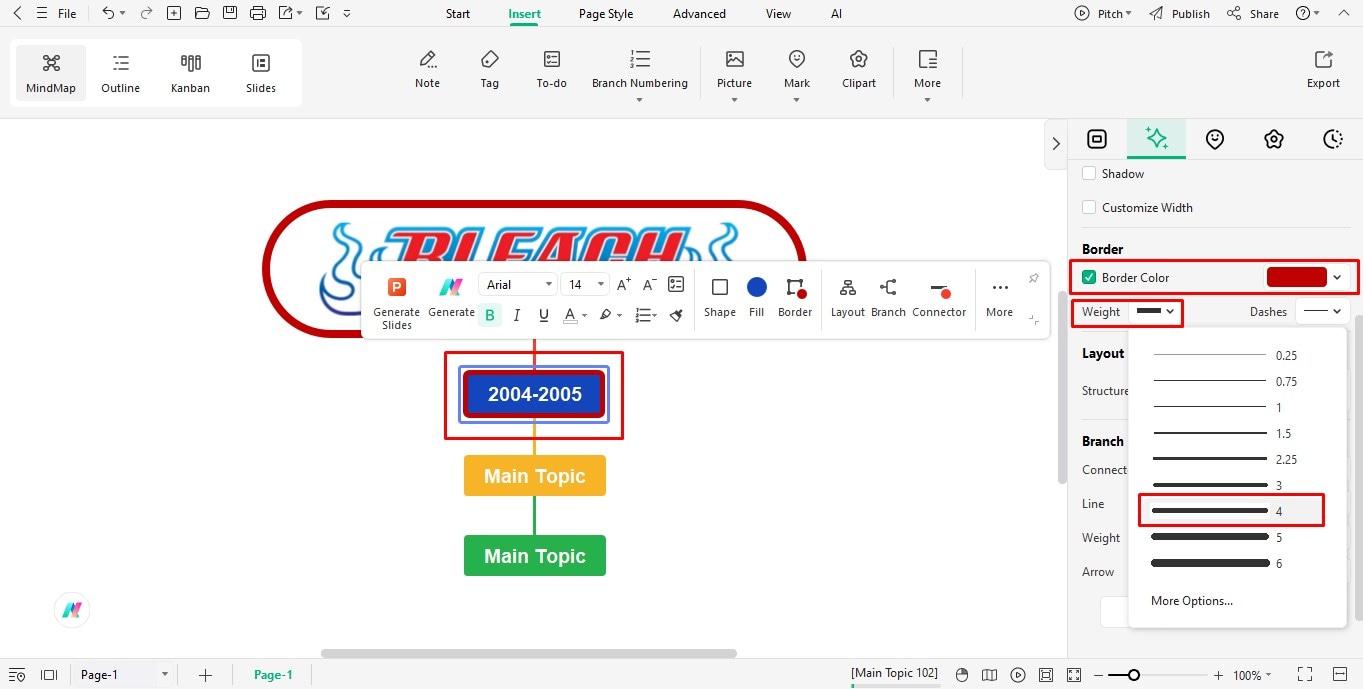The image size is (1363, 689).
Task: Open the Dashes dropdown
Action: pos(1322,312)
